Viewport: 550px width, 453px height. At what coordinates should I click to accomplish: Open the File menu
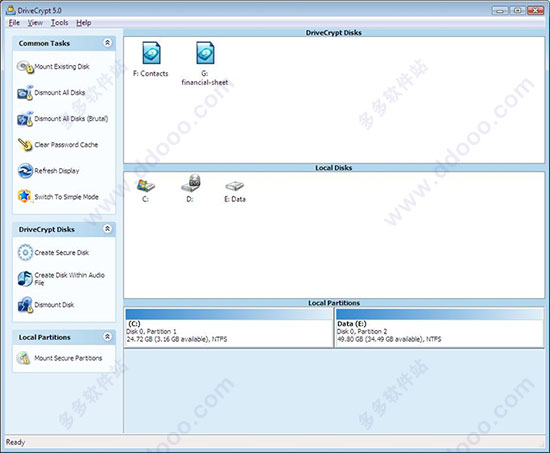pos(14,23)
